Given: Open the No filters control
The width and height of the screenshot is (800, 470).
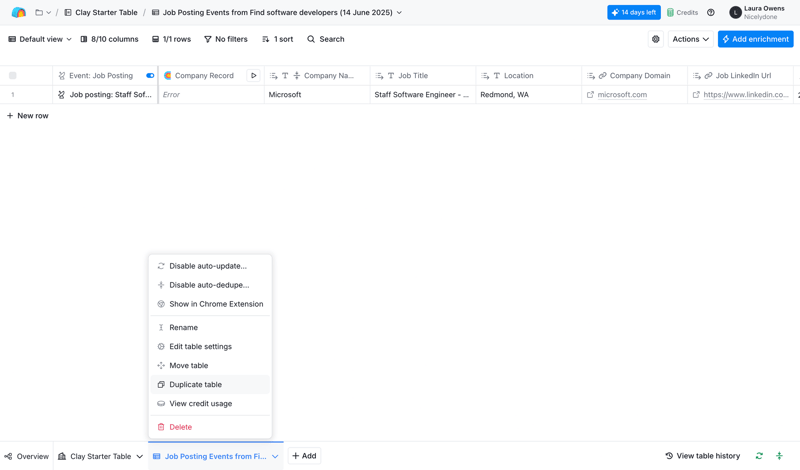Looking at the screenshot, I should point(226,39).
